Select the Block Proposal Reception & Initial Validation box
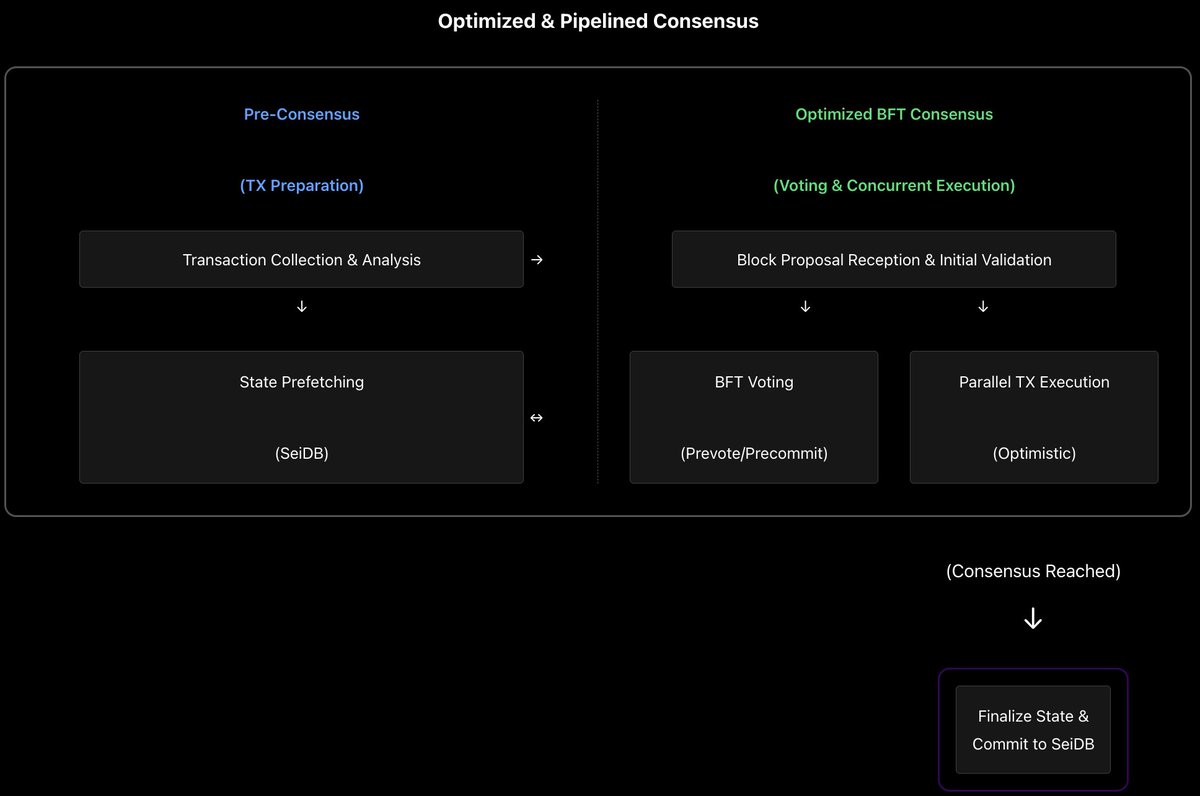This screenshot has width=1200, height=796. (893, 260)
